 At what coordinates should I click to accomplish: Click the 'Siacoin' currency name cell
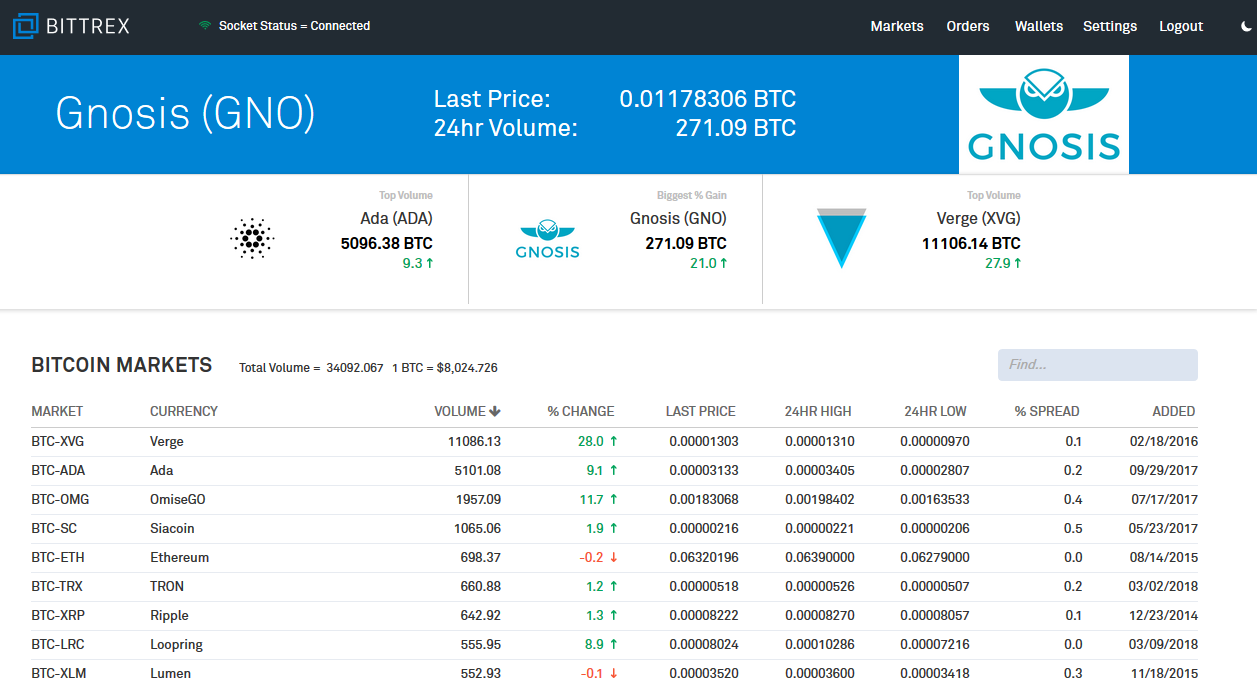coord(172,528)
